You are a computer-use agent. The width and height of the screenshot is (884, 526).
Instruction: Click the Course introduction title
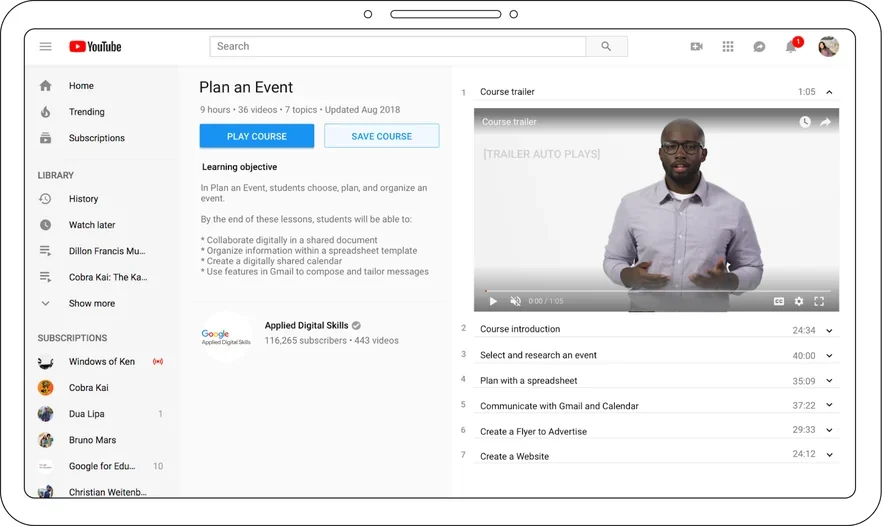[x=520, y=329]
